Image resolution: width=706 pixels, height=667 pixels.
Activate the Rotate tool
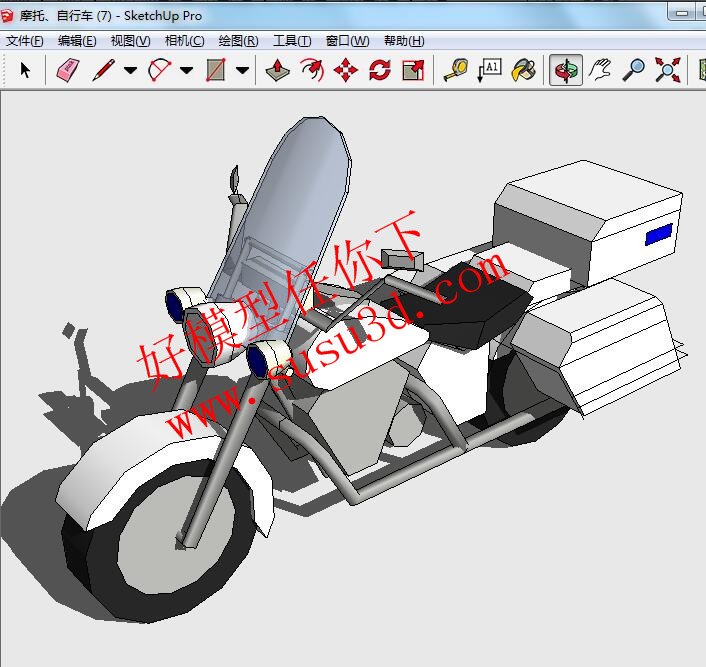tap(380, 70)
